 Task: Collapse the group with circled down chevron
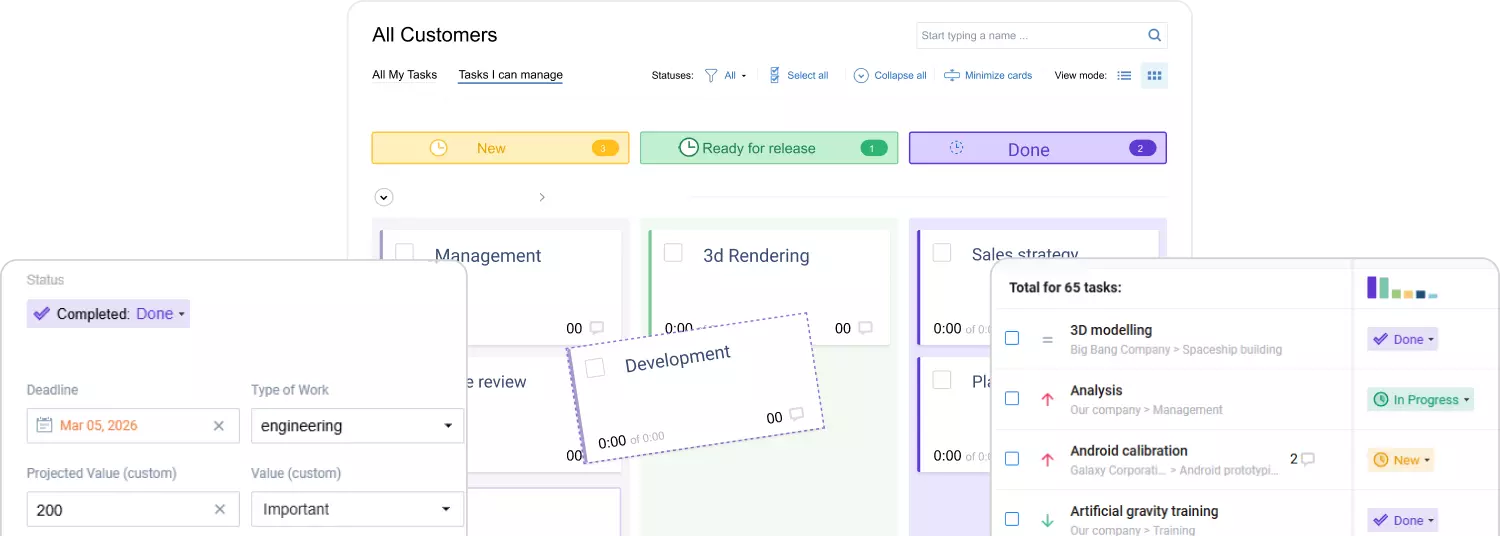coord(384,197)
